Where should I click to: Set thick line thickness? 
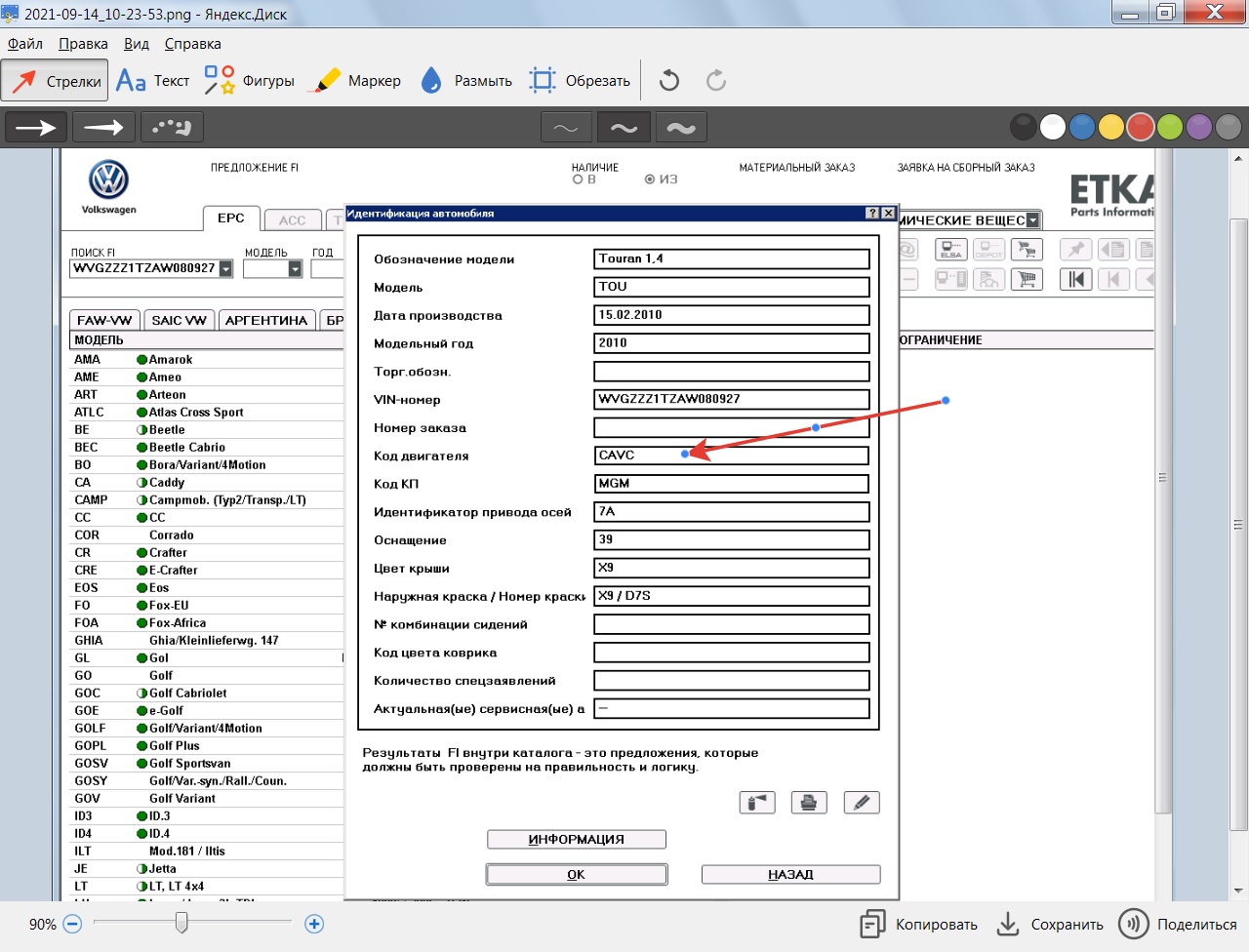[x=681, y=128]
